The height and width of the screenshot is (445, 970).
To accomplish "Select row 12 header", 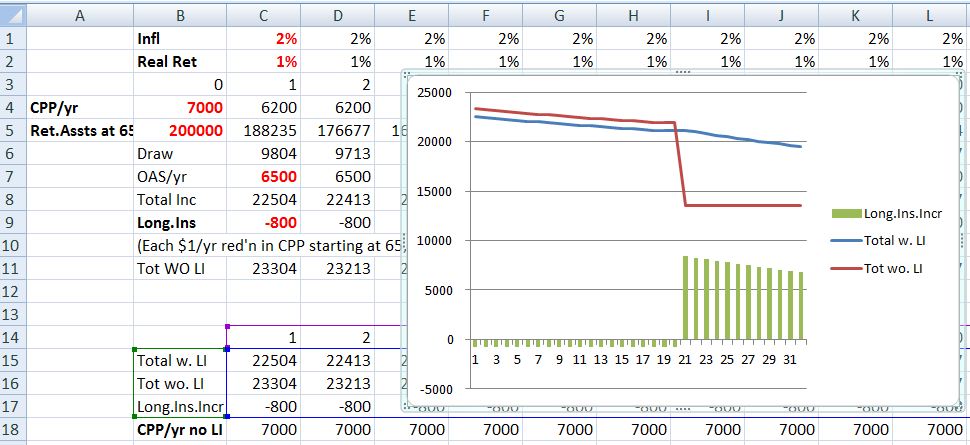I will click(12, 291).
